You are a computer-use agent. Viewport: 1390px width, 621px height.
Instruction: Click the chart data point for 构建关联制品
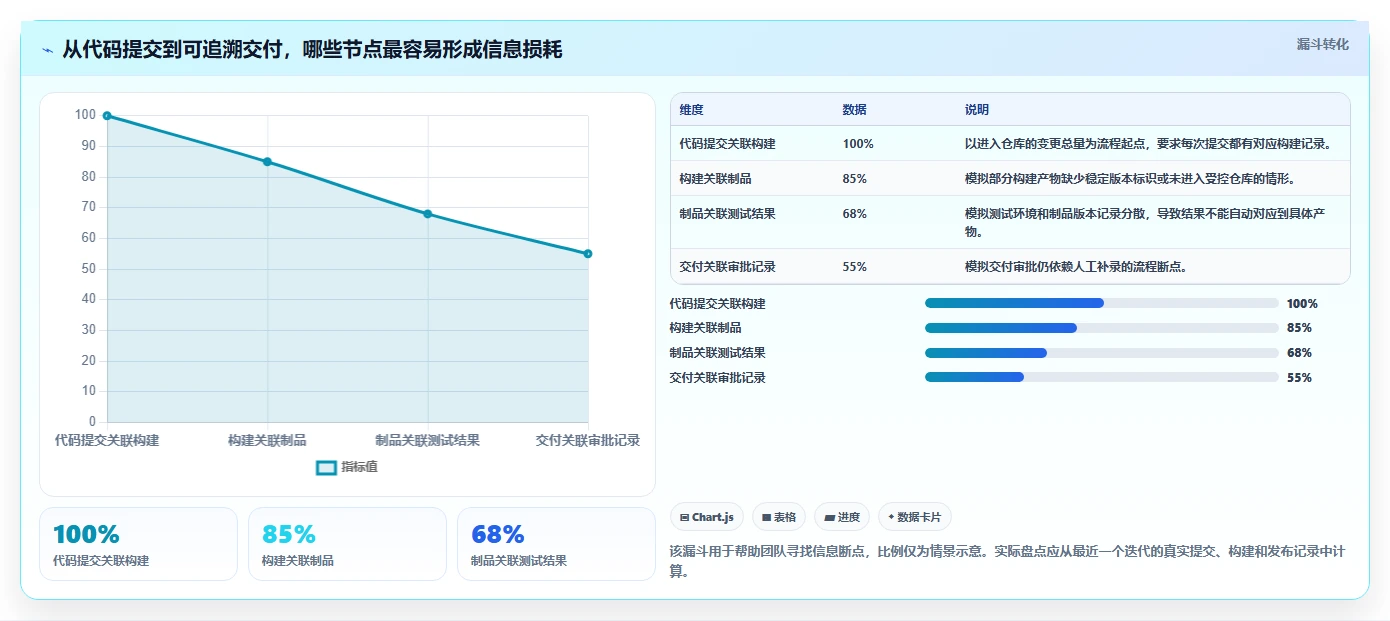pos(267,162)
